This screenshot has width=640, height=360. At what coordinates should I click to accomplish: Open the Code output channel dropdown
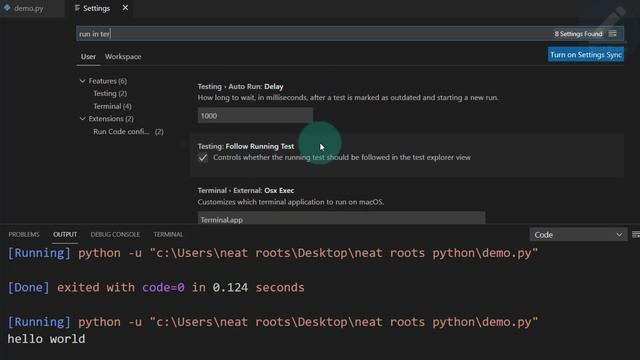click(x=578, y=235)
